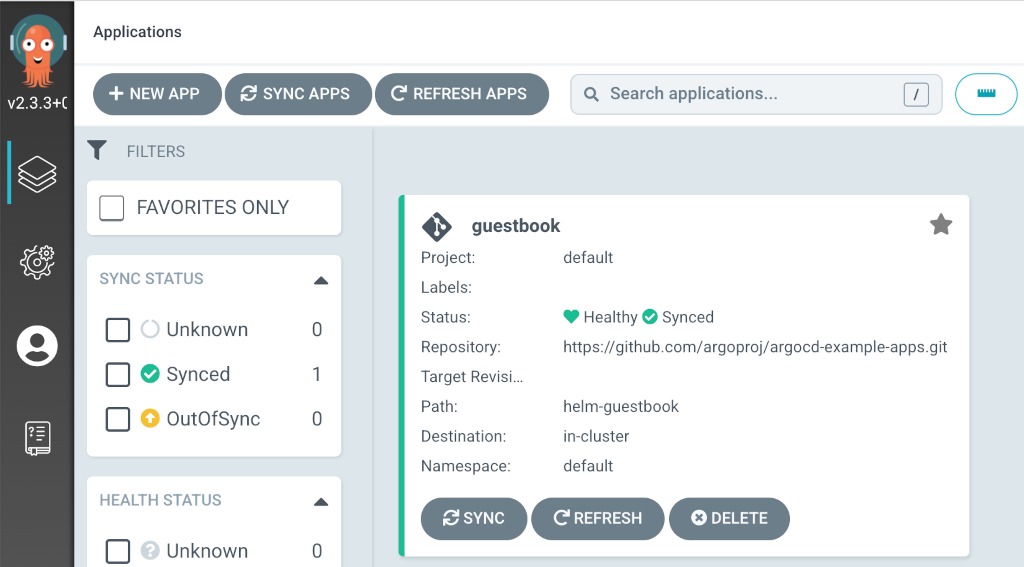1024x567 pixels.
Task: Collapse the Sync Status filter section
Action: click(x=321, y=280)
